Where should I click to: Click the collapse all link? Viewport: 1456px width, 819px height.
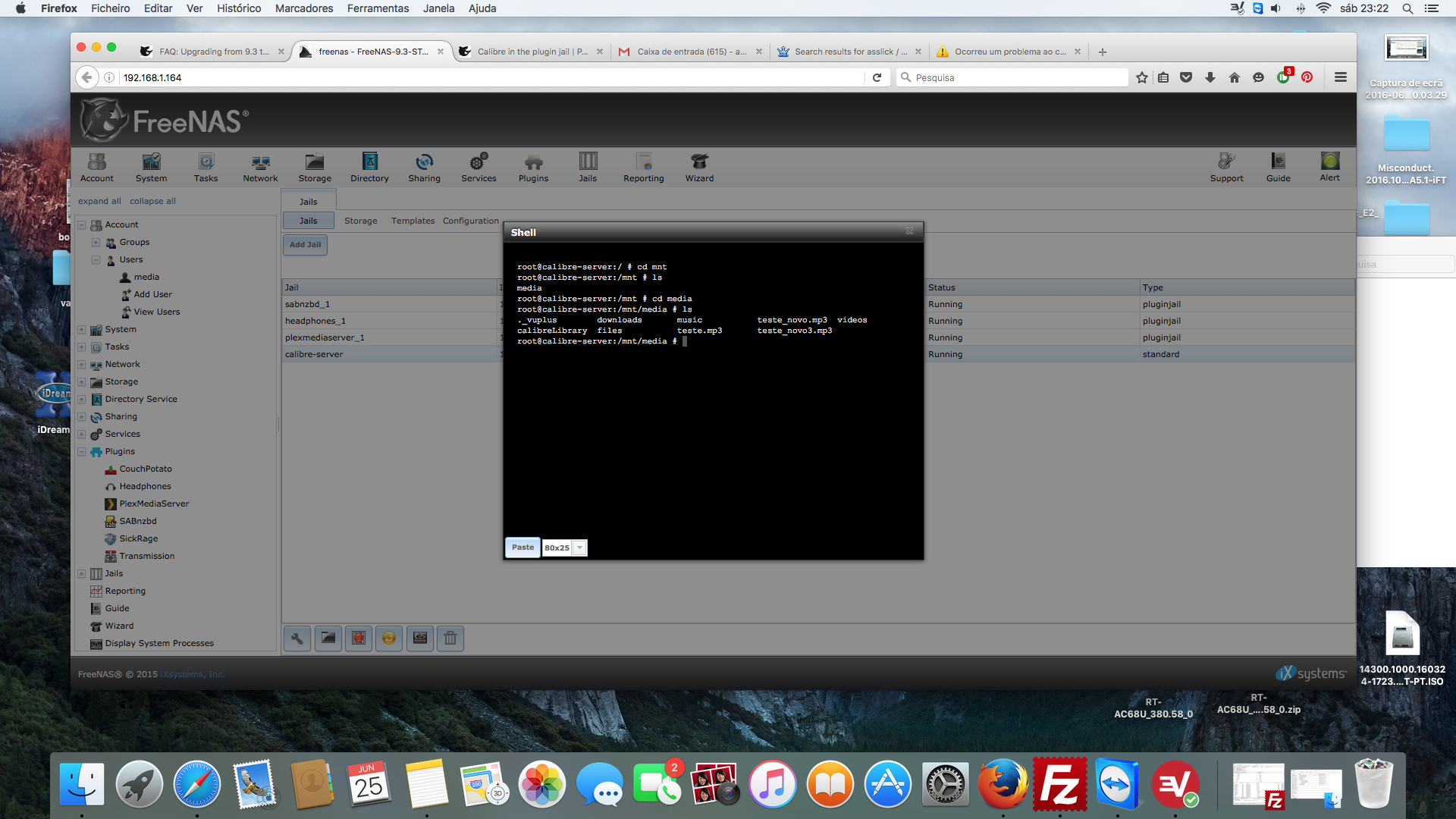tap(152, 201)
